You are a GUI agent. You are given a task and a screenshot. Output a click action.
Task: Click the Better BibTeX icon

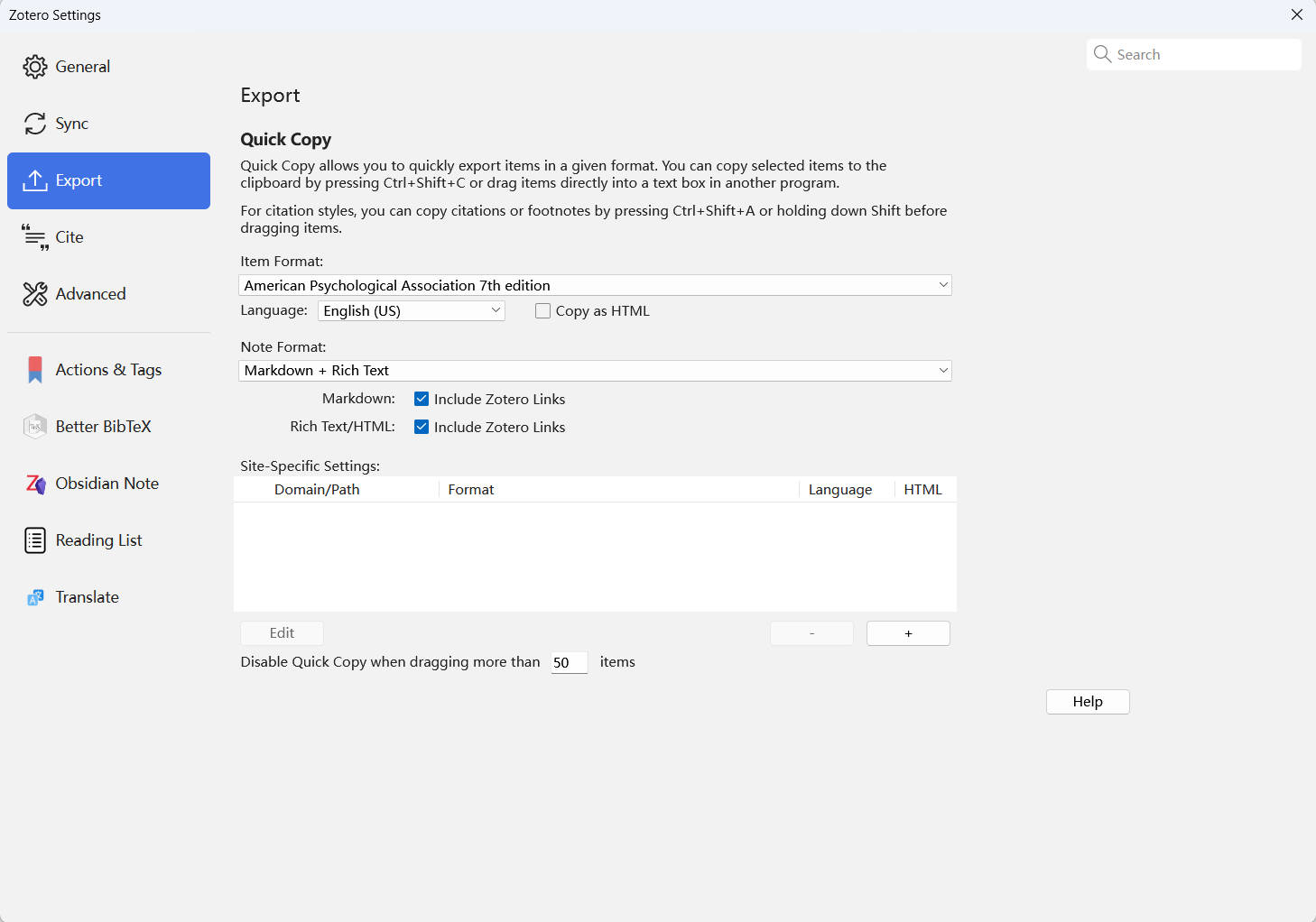(34, 427)
